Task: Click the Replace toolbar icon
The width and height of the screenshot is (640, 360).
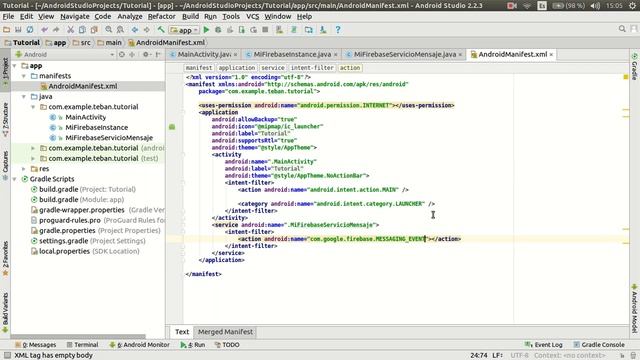Action: click(120, 30)
